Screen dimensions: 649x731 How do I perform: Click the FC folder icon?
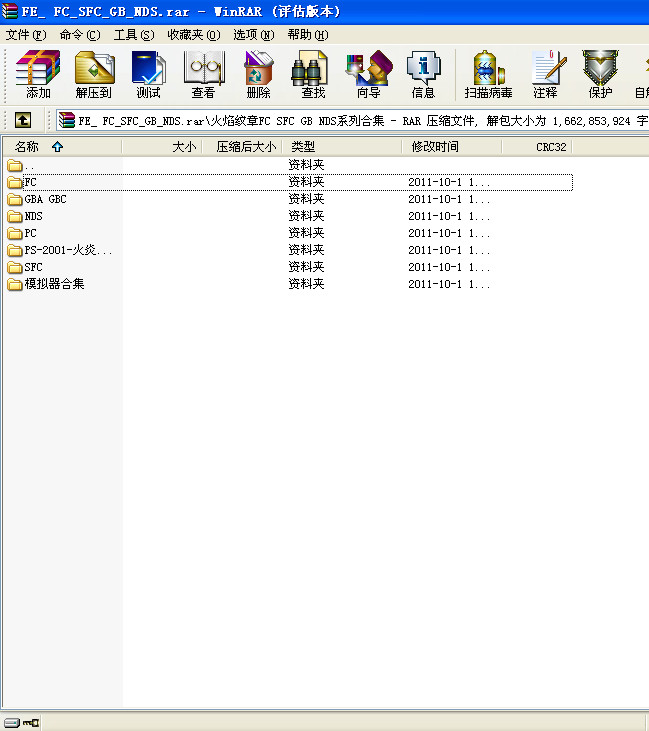pyautogui.click(x=14, y=182)
